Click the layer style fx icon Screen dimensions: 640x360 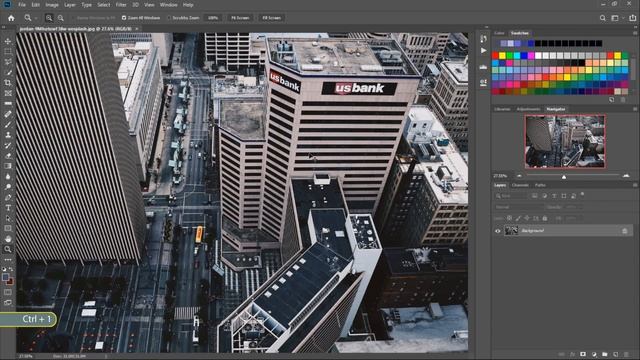tap(572, 354)
